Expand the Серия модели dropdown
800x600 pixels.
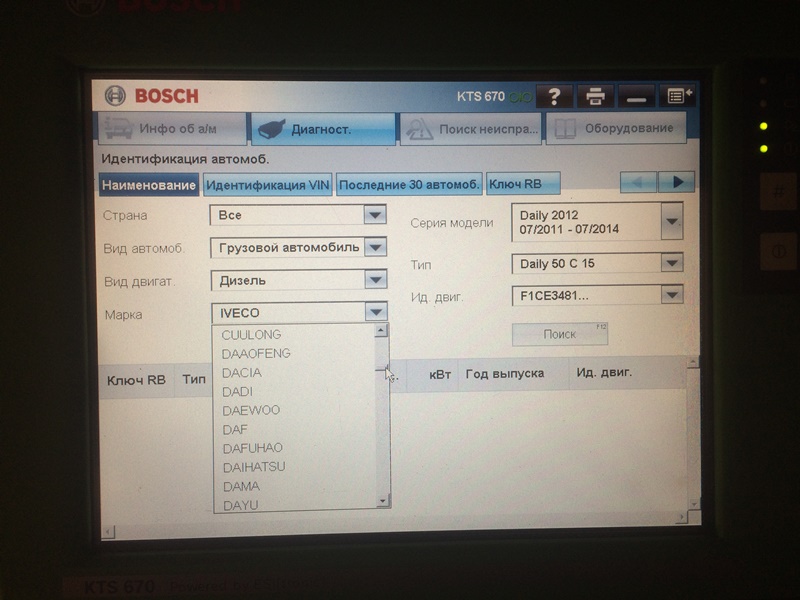[672, 221]
